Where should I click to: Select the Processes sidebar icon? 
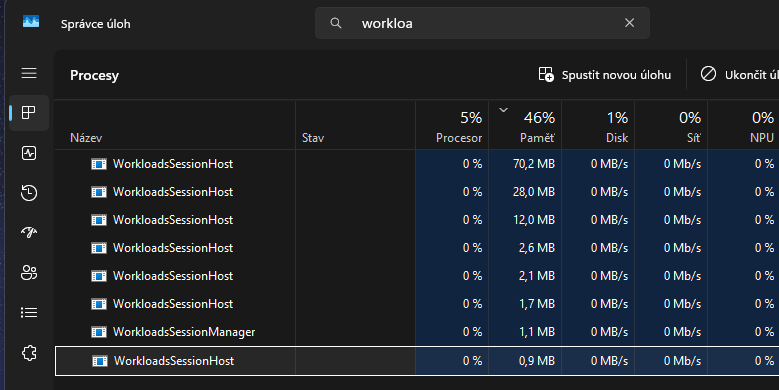coord(29,113)
